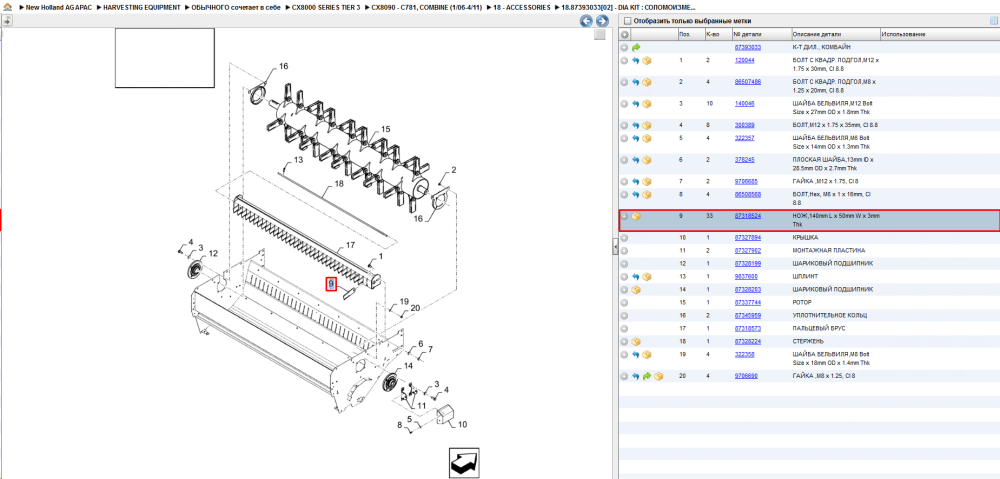1000x479 pixels.
Task: Click 'Использование' column header
Action: pyautogui.click(x=939, y=34)
